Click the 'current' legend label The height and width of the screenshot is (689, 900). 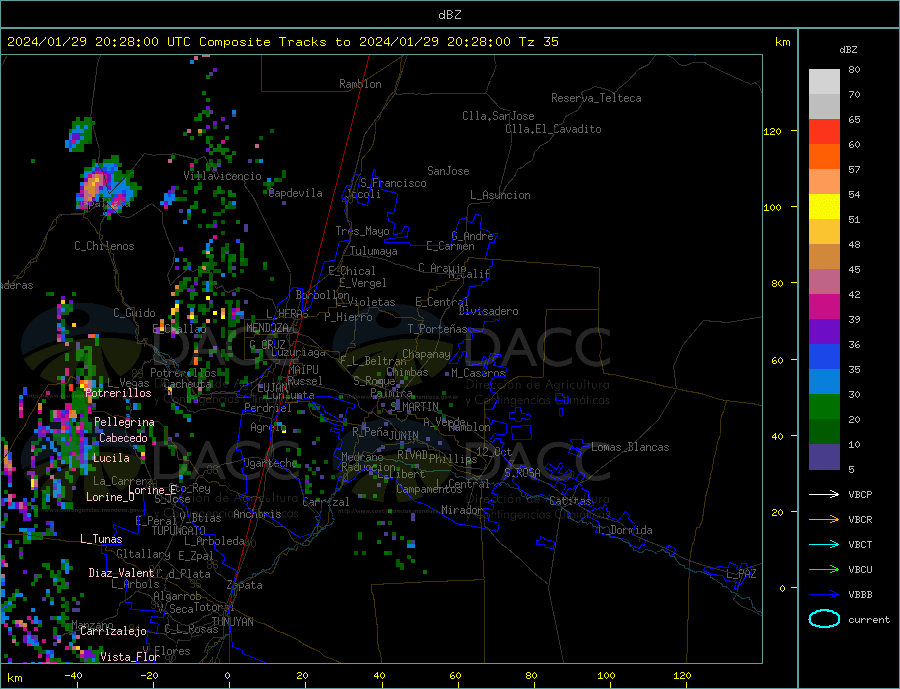click(869, 620)
